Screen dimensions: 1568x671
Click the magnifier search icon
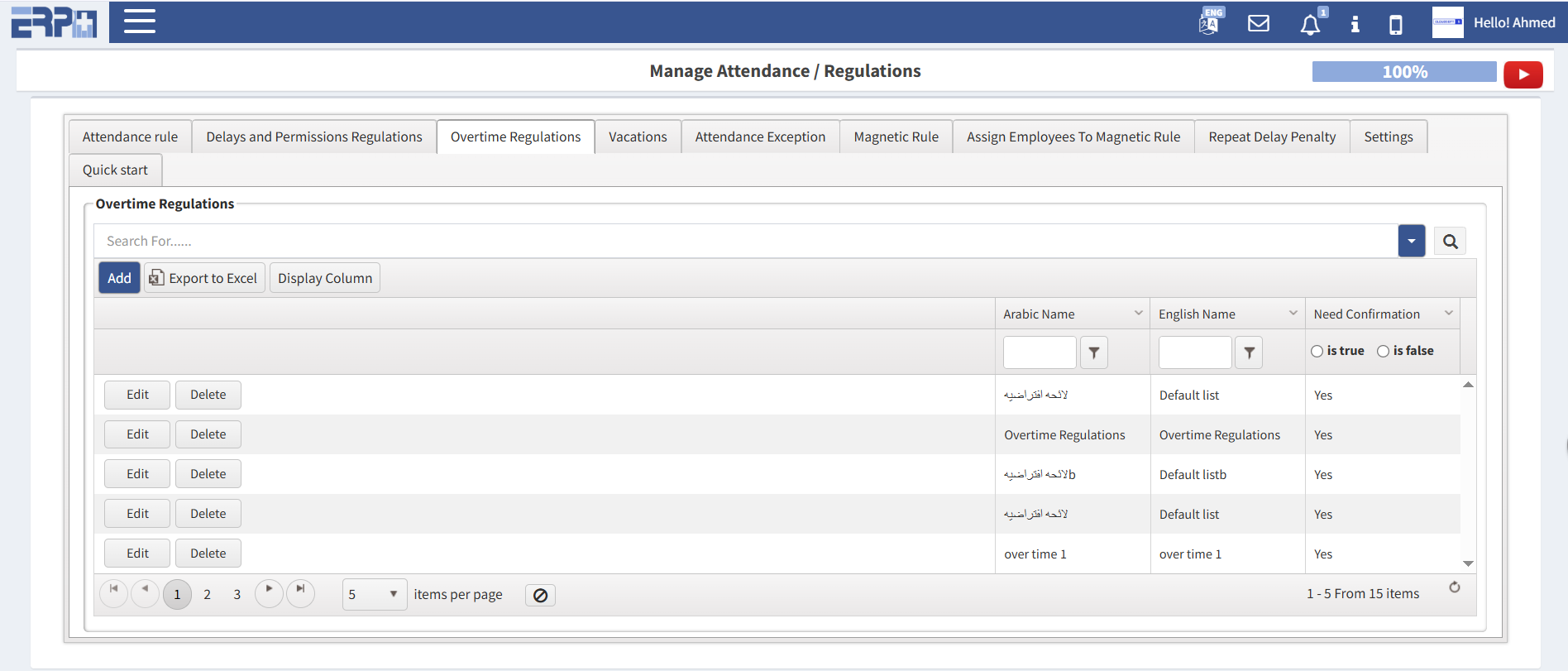pos(1450,242)
